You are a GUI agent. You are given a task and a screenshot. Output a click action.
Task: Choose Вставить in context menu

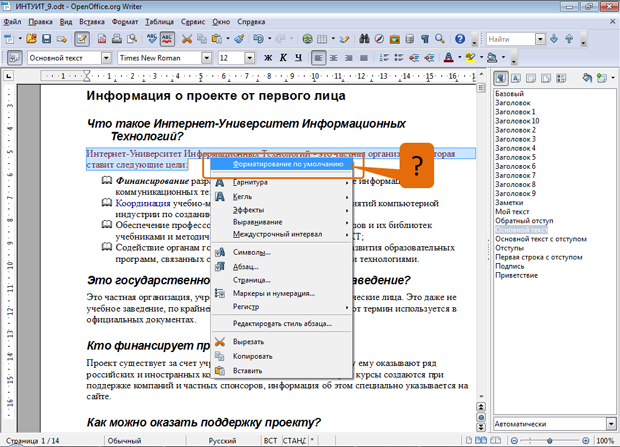pyautogui.click(x=282, y=371)
